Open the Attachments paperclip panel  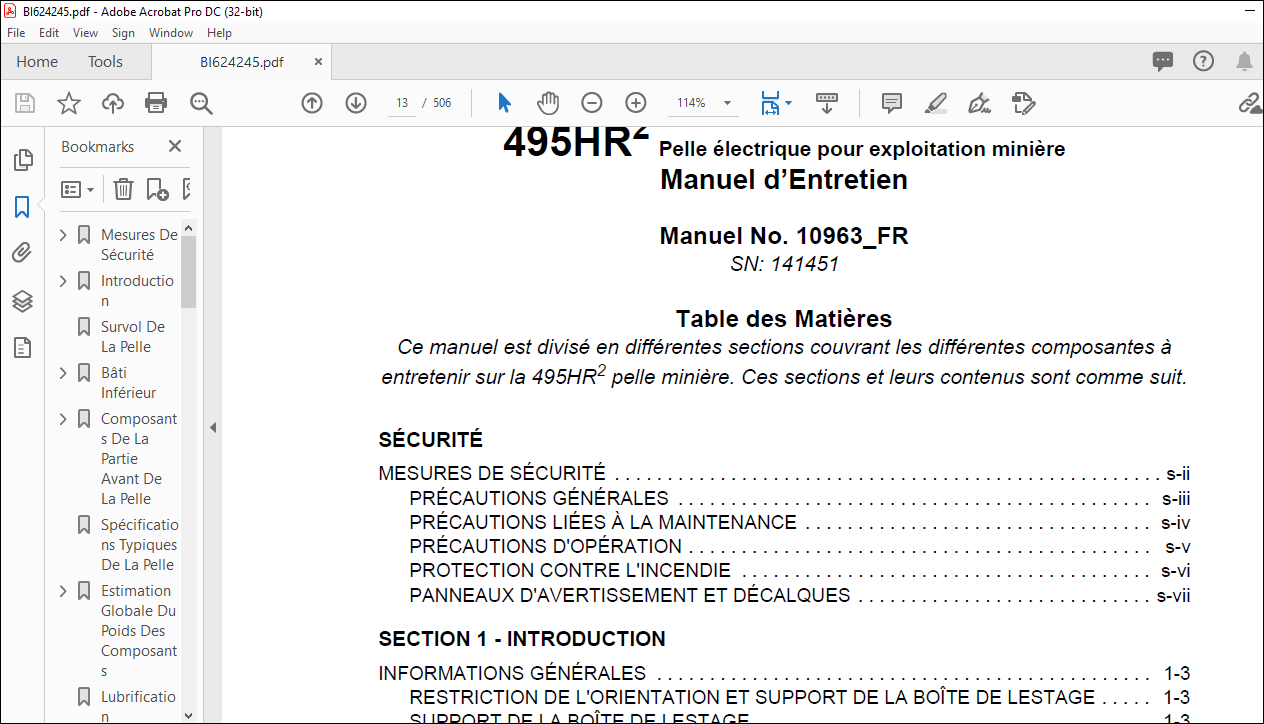click(x=22, y=253)
